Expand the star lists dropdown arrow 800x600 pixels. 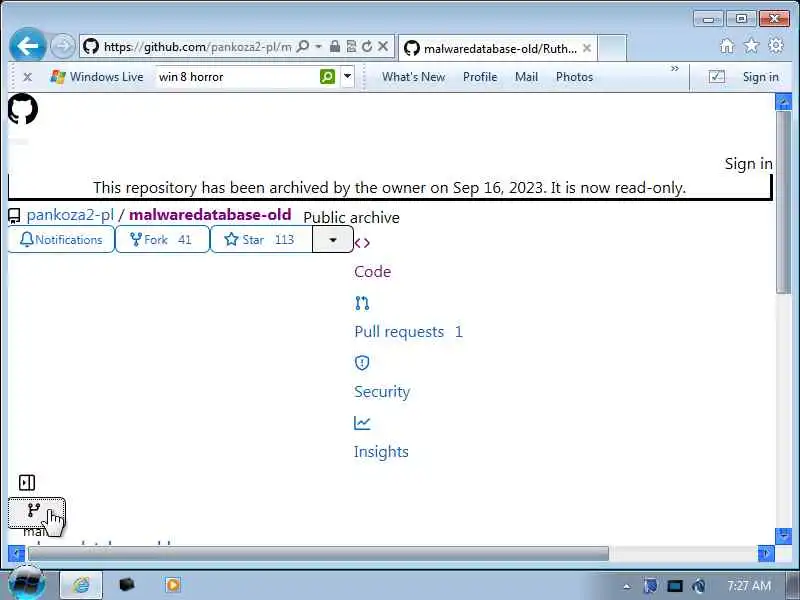click(x=333, y=239)
